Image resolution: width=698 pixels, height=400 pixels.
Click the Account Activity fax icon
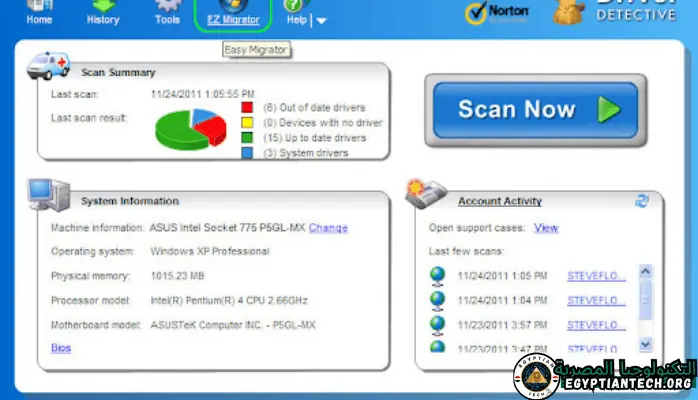point(426,193)
